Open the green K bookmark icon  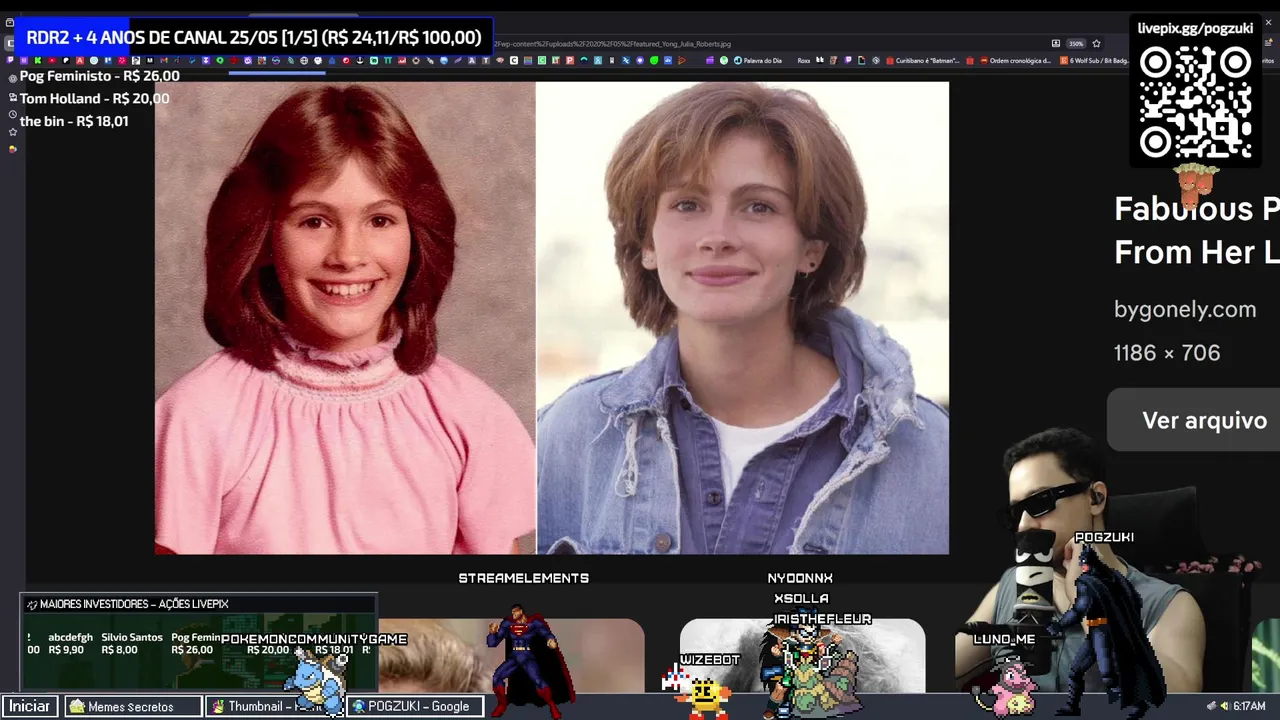37,60
